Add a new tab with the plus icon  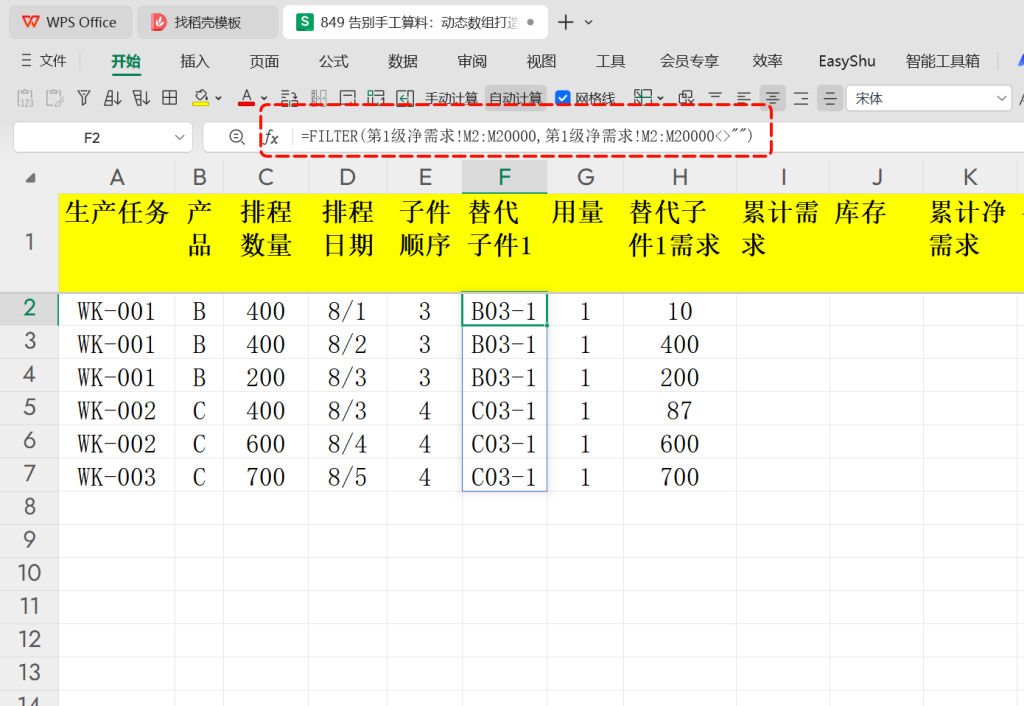click(x=566, y=22)
